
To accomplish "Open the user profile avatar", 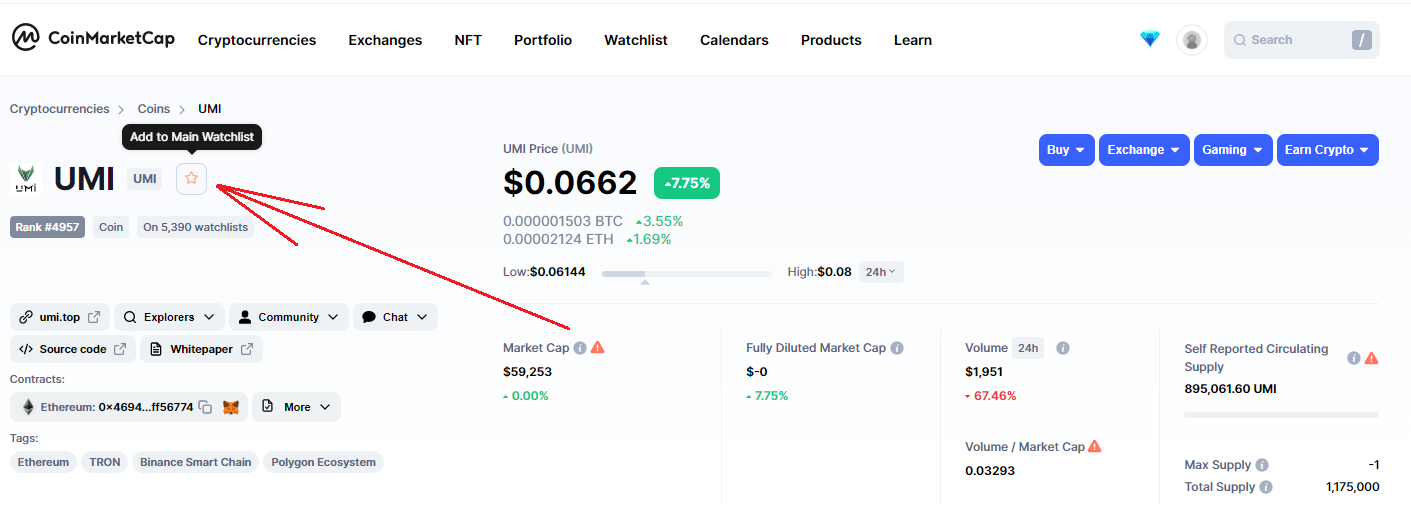I will tap(1191, 40).
